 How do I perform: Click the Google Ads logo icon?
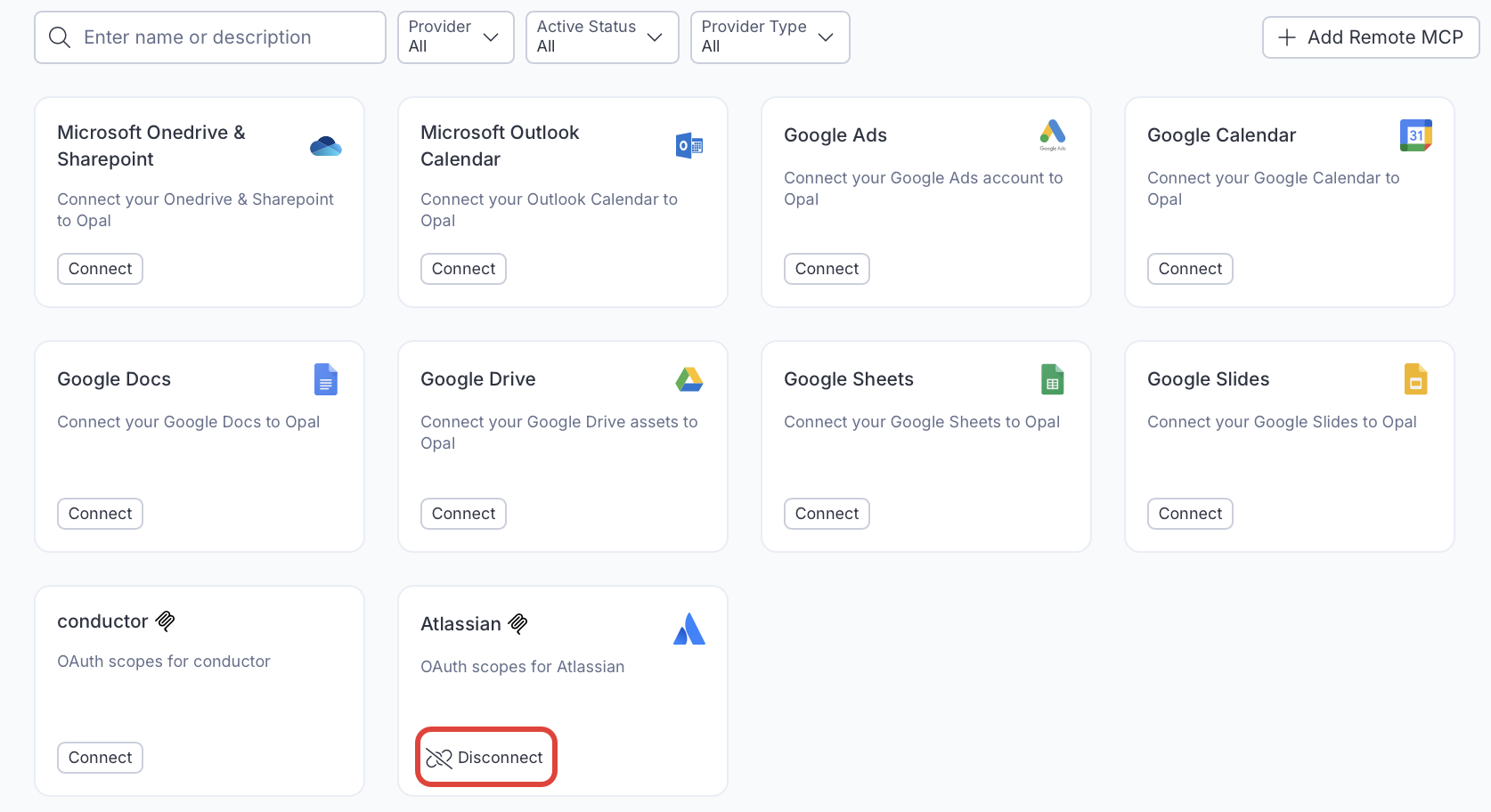pos(1052,134)
